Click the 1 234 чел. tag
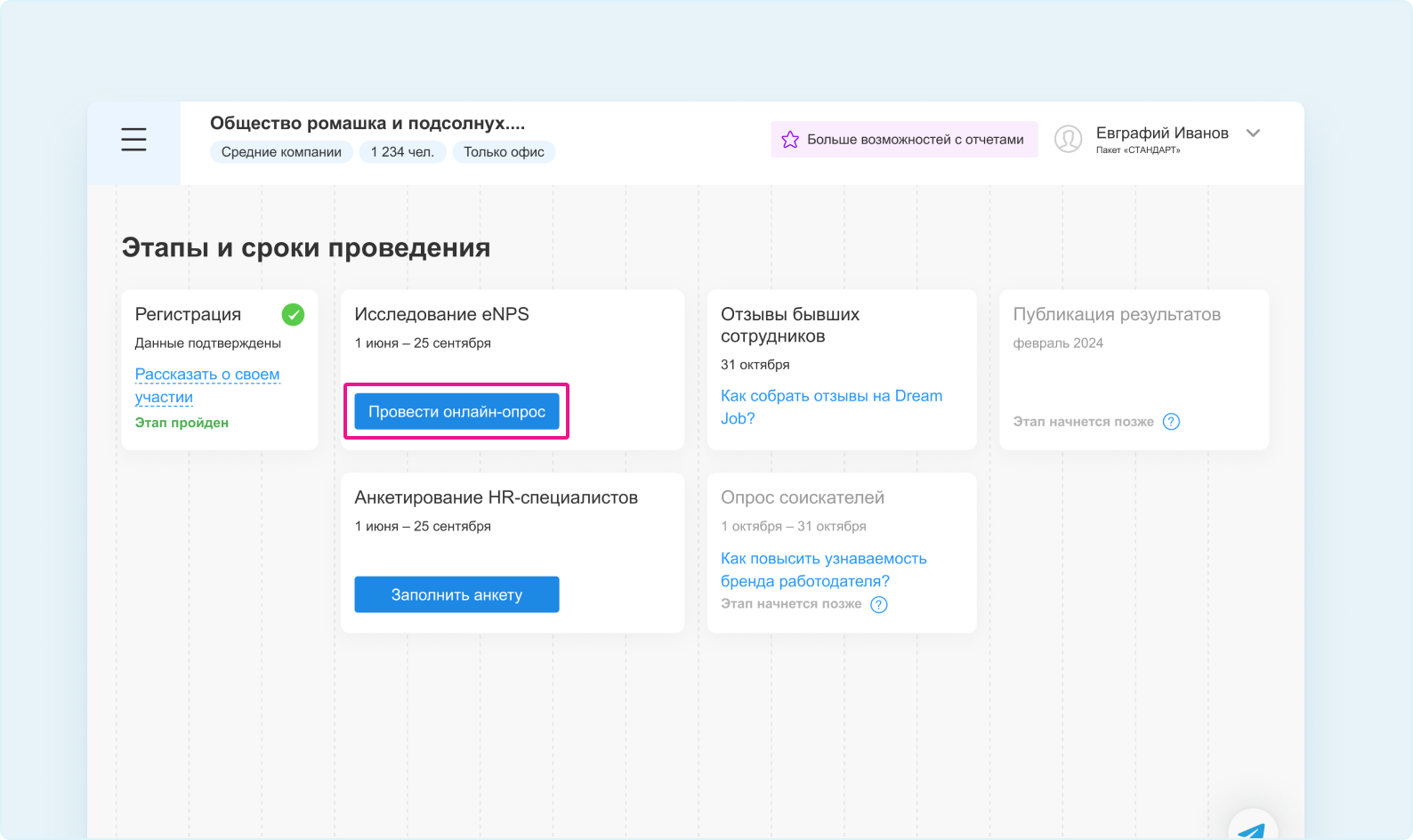Screen dimensions: 1413x840 point(402,152)
